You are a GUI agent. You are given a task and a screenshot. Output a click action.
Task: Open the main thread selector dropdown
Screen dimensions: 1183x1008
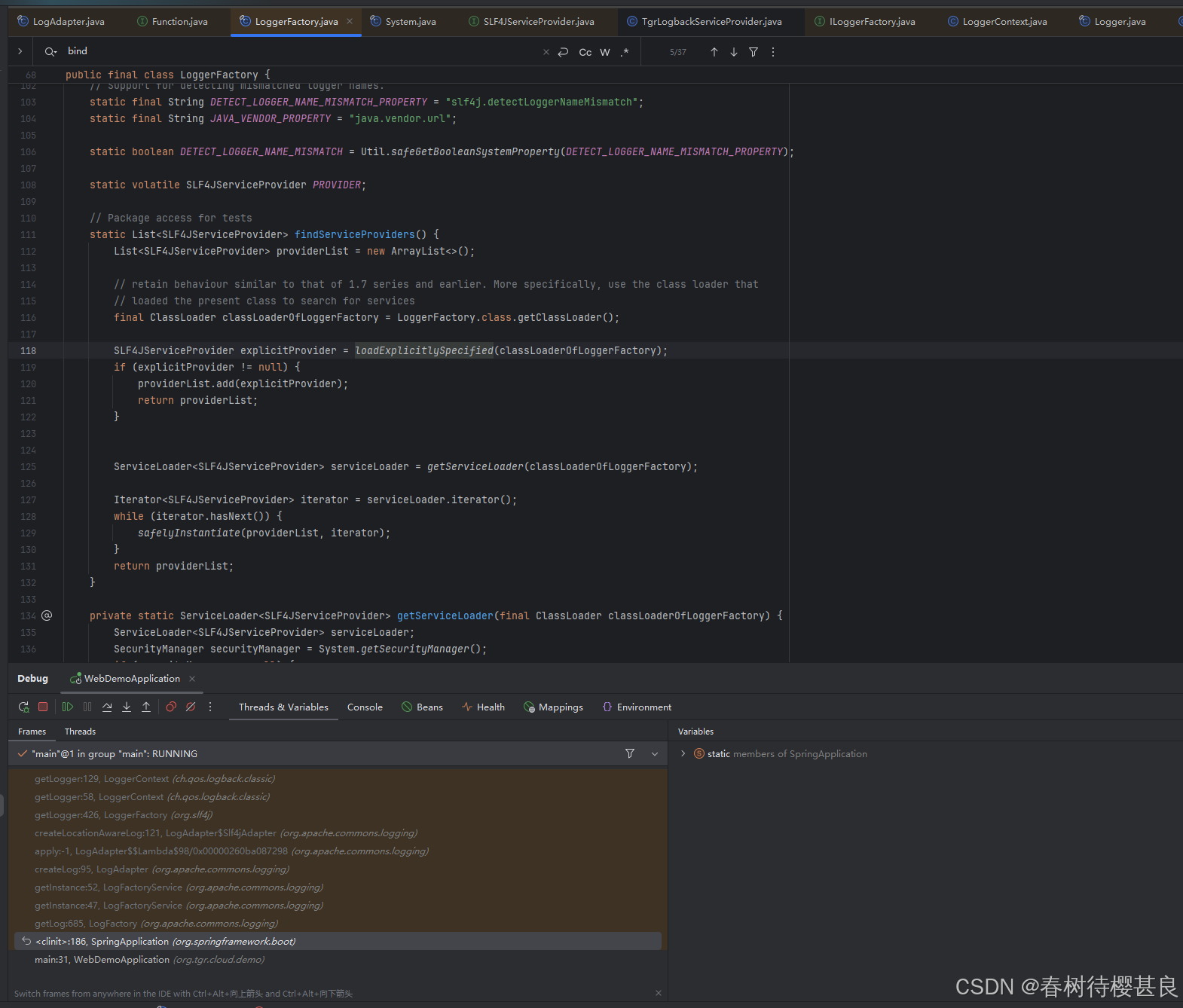(x=655, y=754)
